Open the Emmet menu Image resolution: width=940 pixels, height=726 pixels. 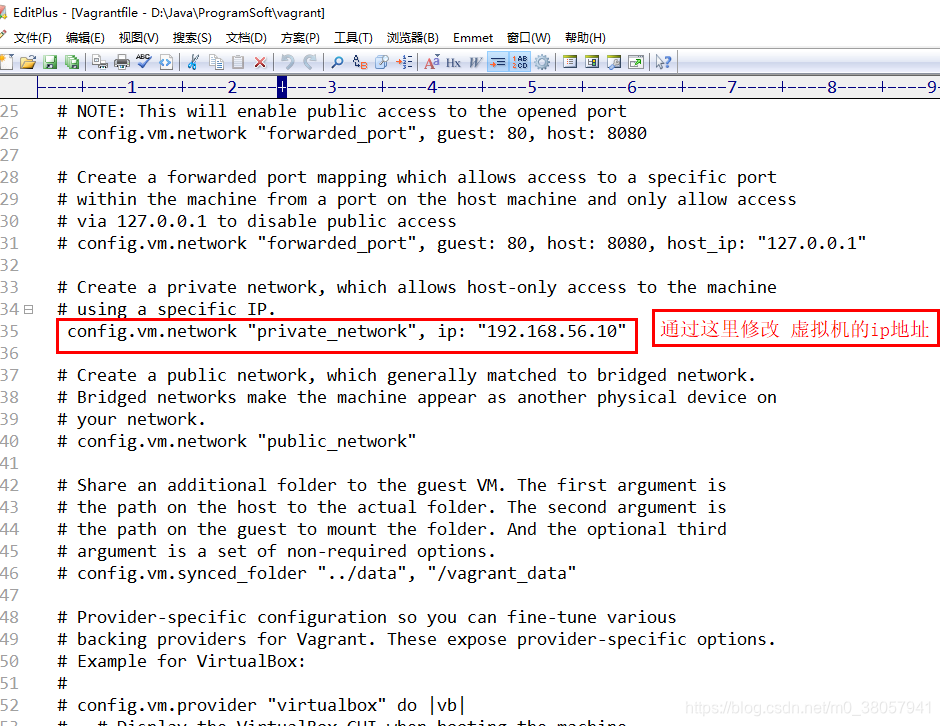tap(472, 38)
